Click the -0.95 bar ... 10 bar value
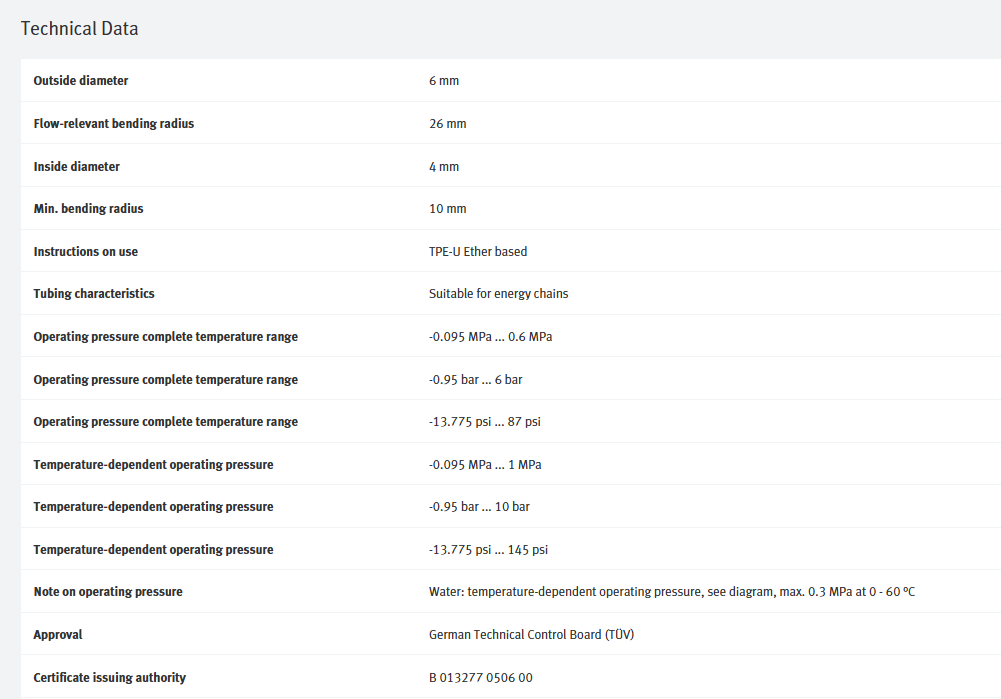1001x699 pixels. (480, 507)
